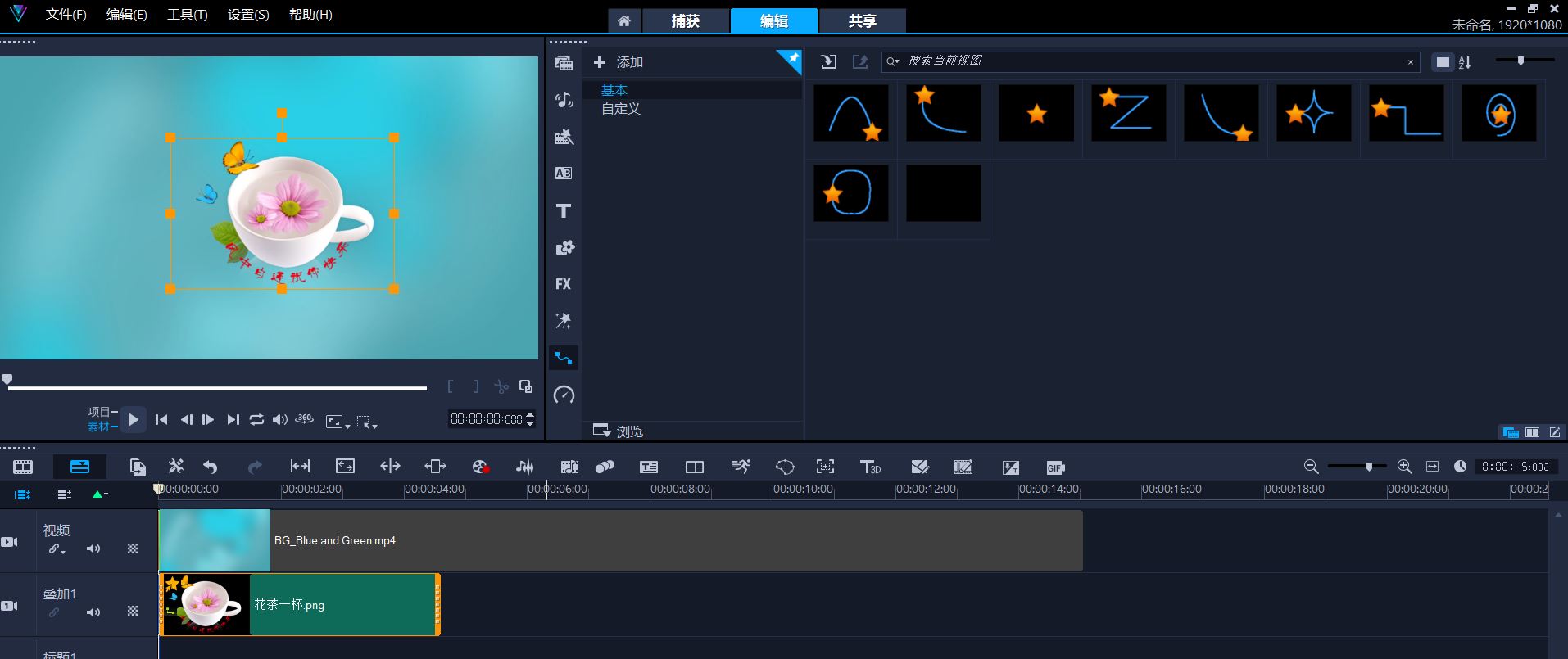Click the Undo arrow in timeline toolbar

pyautogui.click(x=211, y=467)
